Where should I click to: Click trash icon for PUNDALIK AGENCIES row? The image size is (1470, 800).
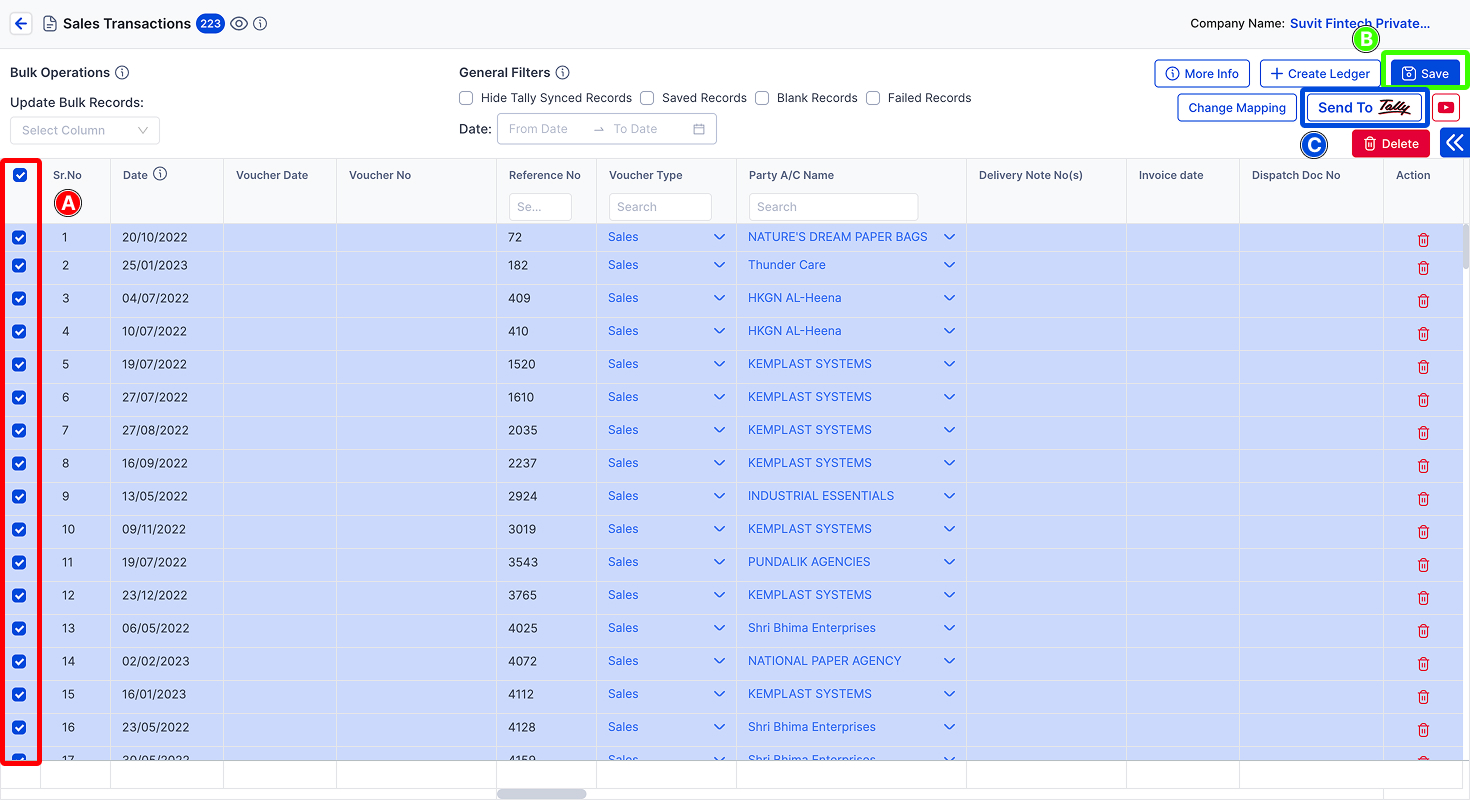coord(1423,565)
